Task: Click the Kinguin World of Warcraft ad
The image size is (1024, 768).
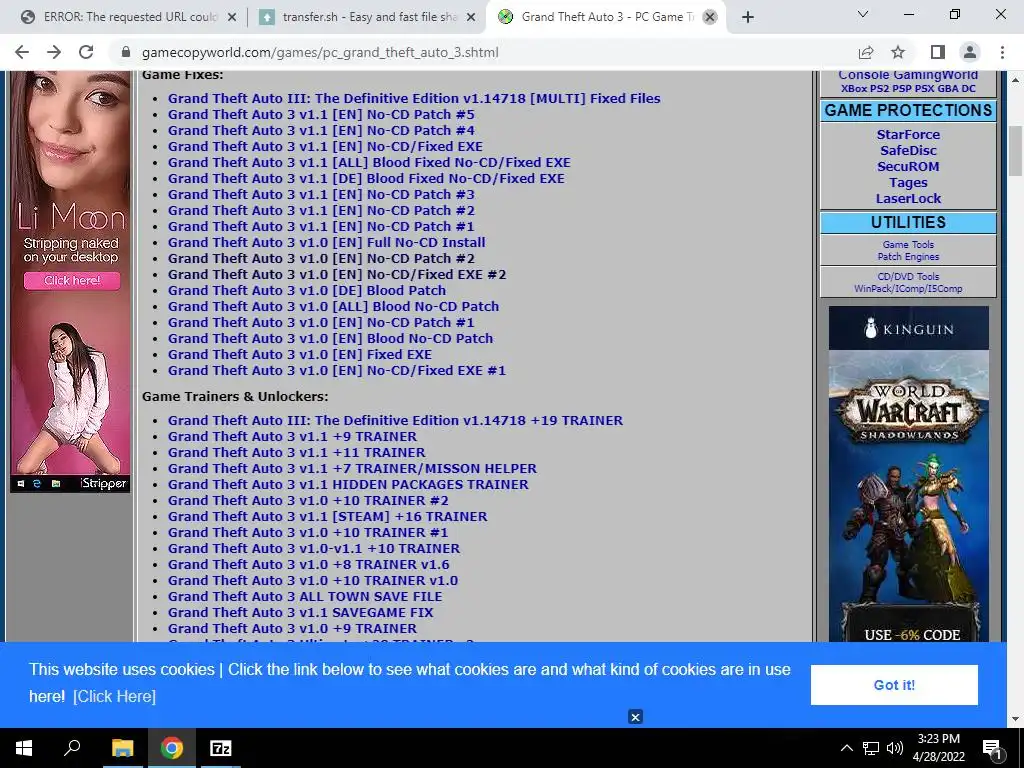Action: click(x=908, y=474)
